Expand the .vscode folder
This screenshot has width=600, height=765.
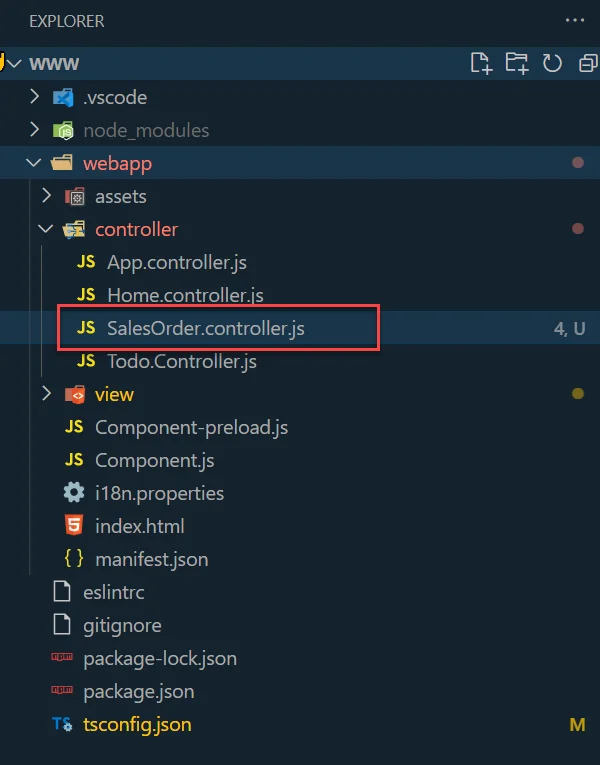tap(35, 97)
